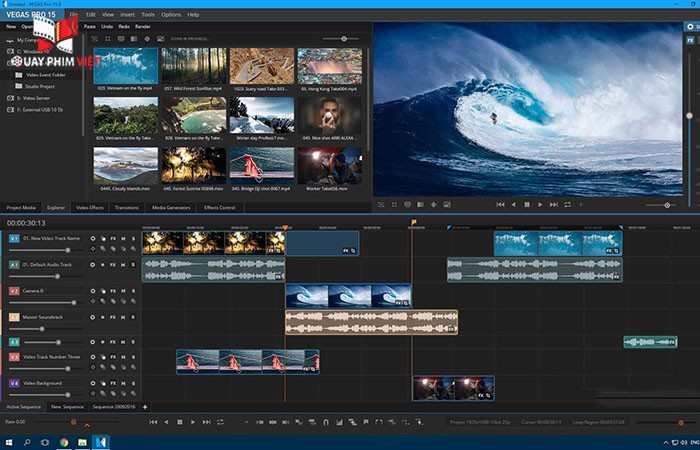Click the FX icon on Camera B track
Viewport: 700px width, 450px height.
point(113,291)
